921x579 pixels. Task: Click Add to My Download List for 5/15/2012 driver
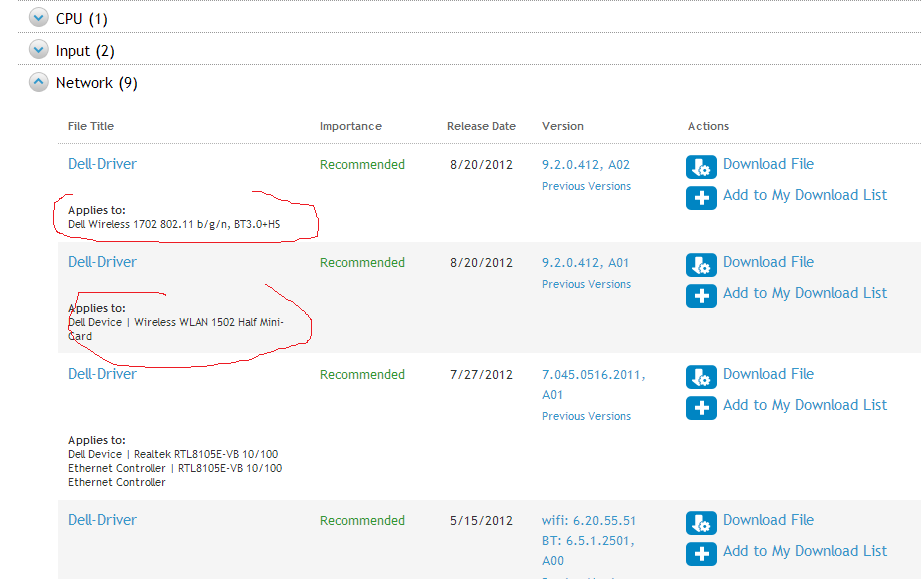click(805, 551)
